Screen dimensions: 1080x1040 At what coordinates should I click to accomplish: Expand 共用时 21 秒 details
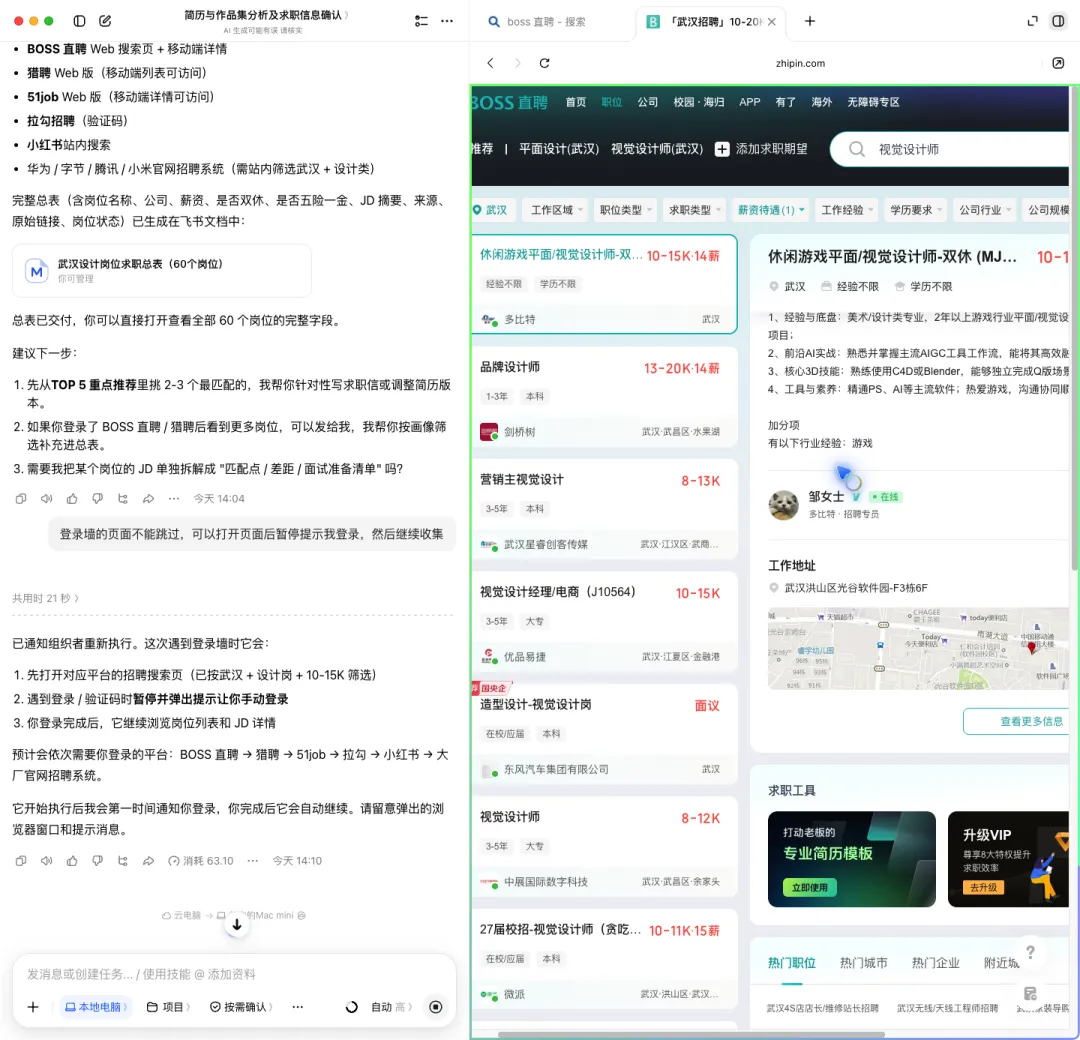click(x=45, y=599)
